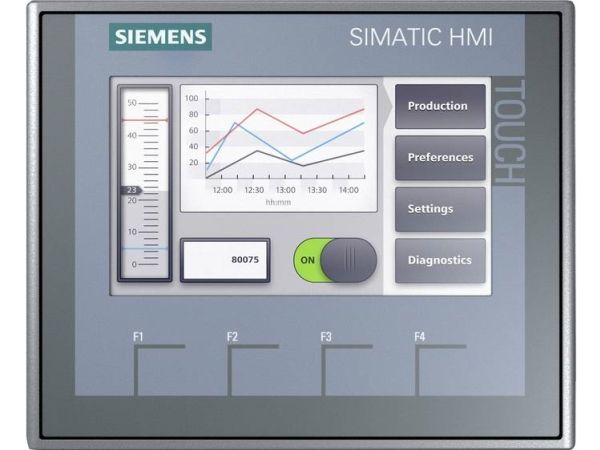Click the 12:00 label on the trend chart
This screenshot has height=450, width=600.
pos(222,189)
